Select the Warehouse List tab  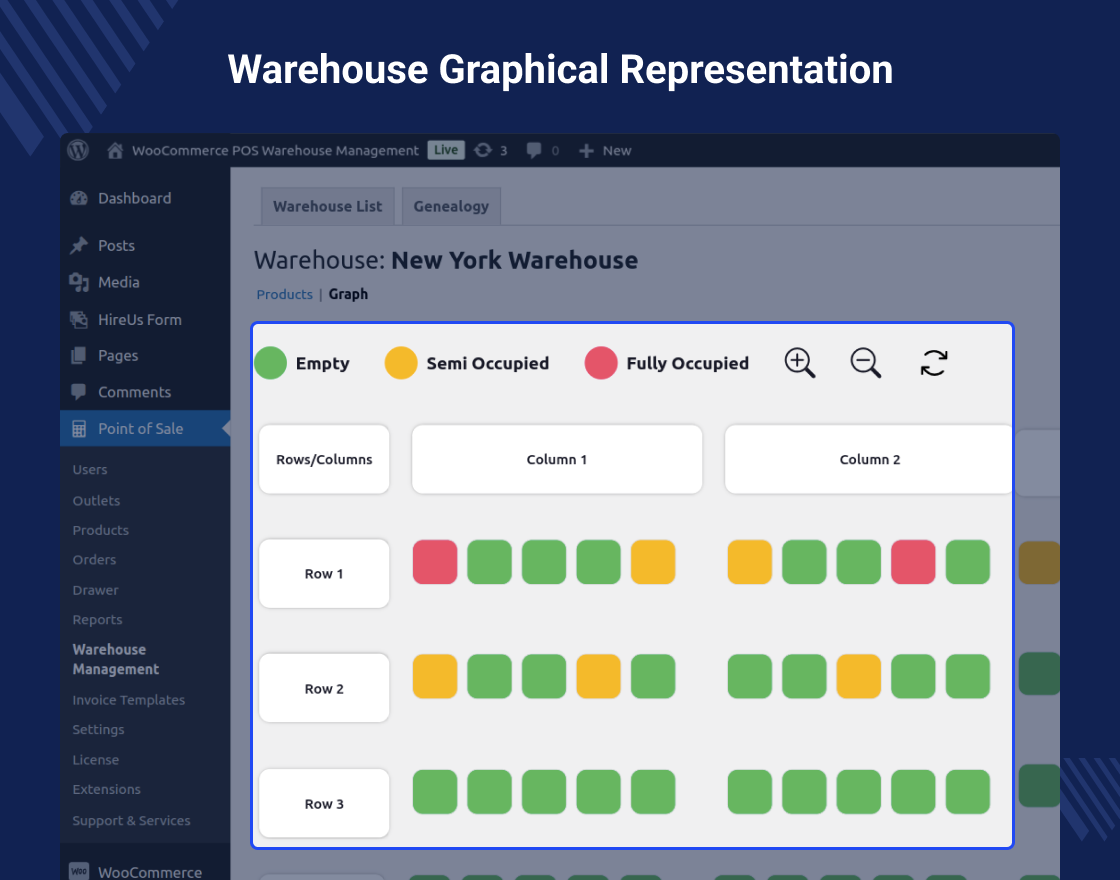pos(327,206)
